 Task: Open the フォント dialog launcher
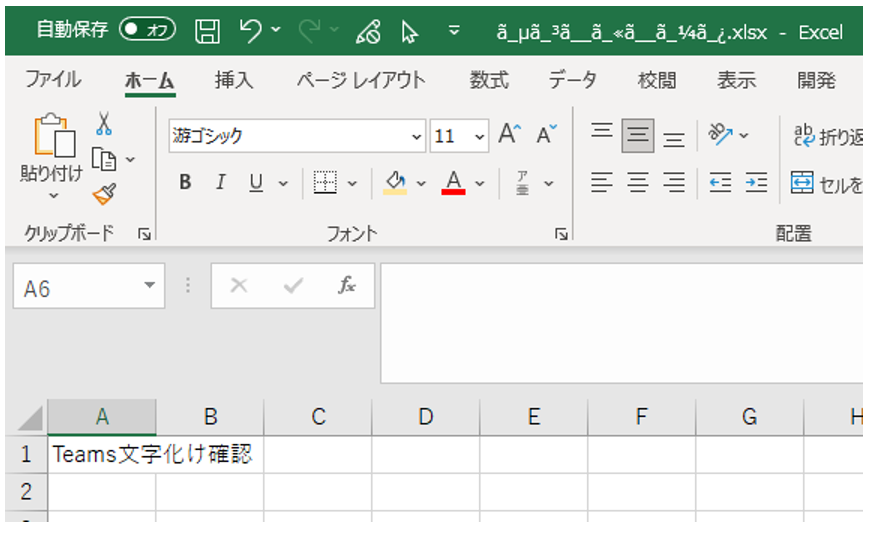561,235
